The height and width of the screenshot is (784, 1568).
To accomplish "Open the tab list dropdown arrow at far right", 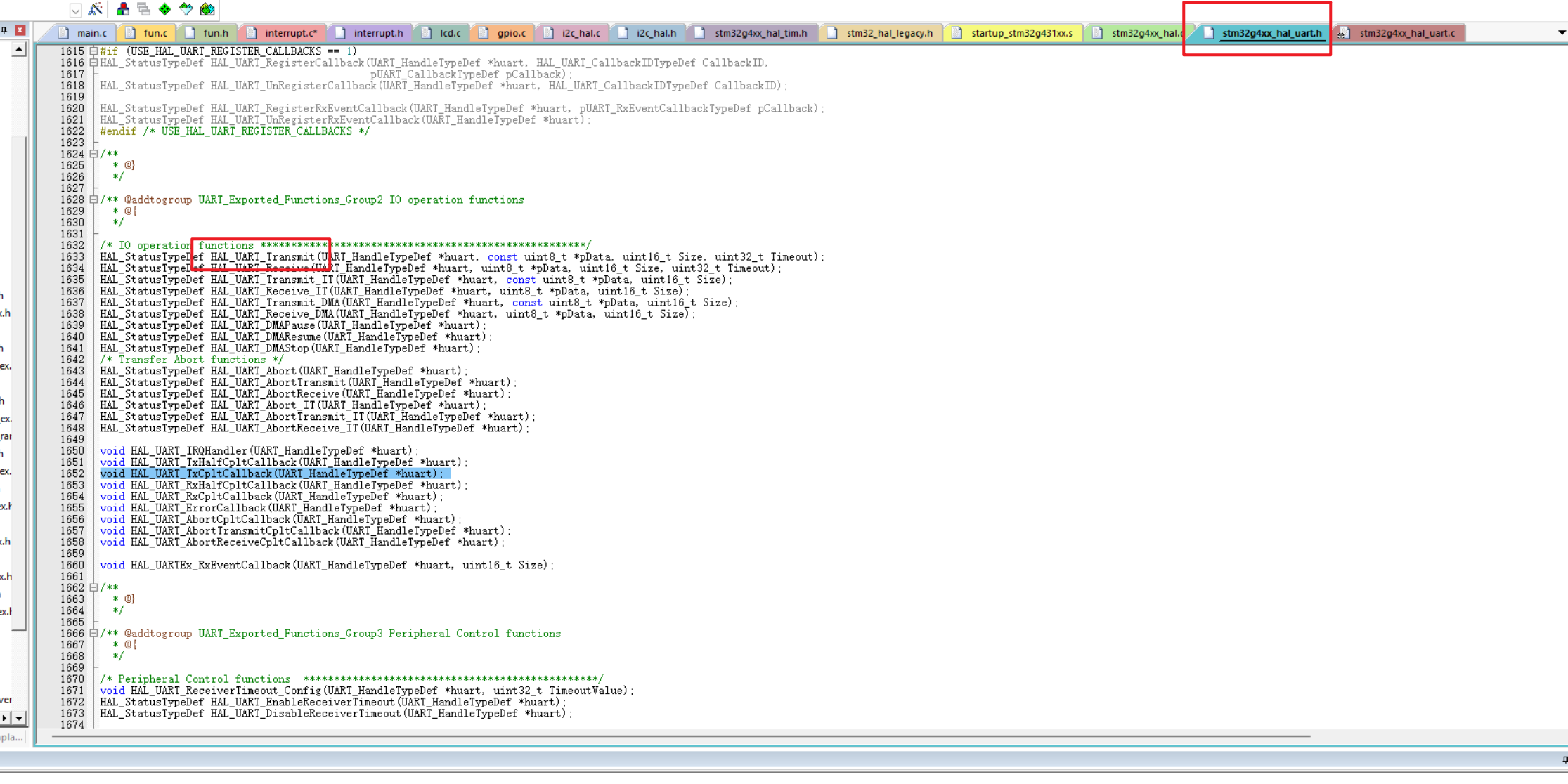I will click(1561, 33).
